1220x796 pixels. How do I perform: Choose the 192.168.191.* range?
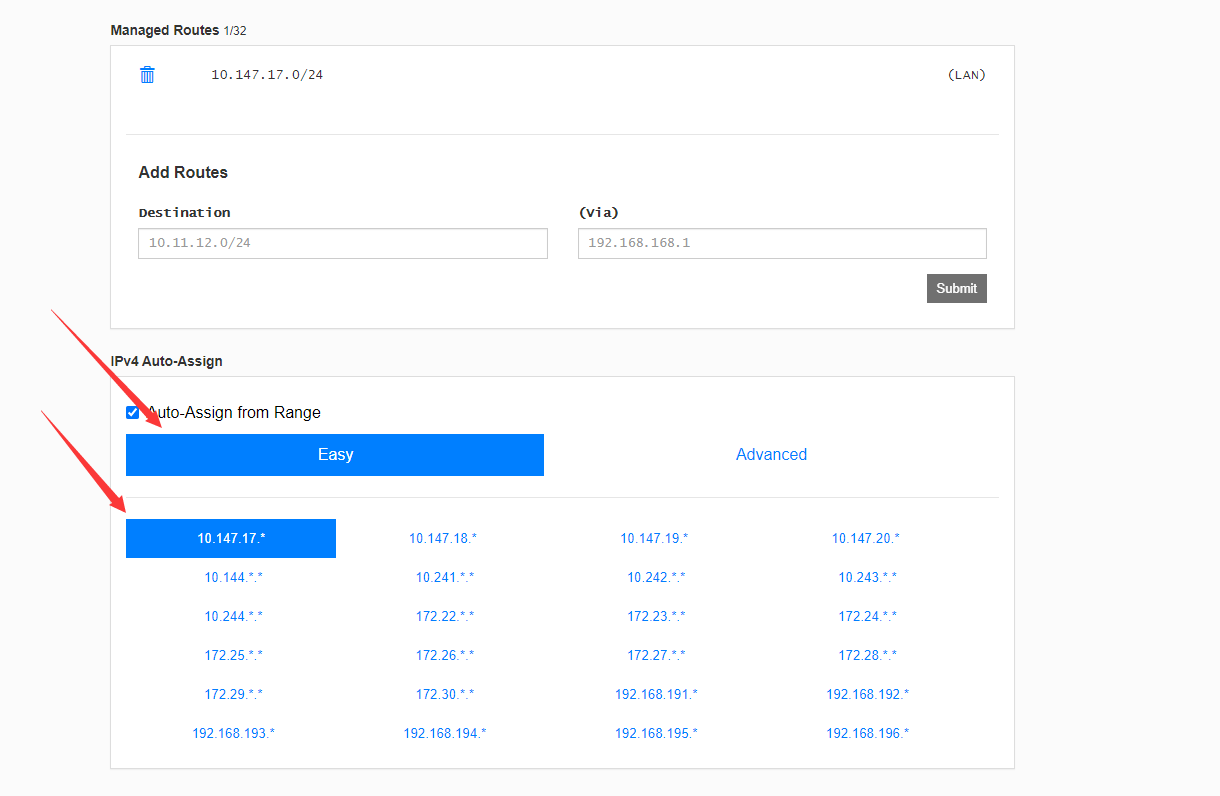pyautogui.click(x=656, y=694)
